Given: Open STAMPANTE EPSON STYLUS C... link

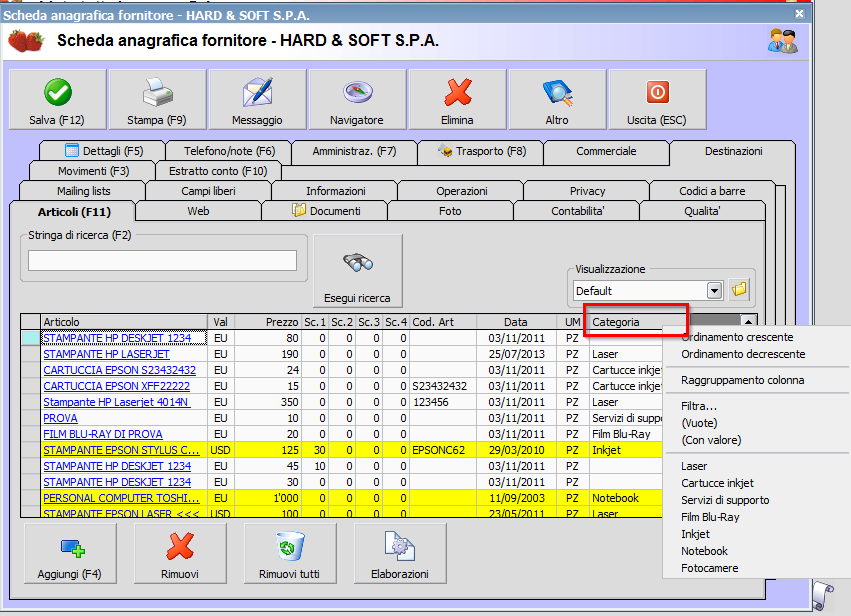Looking at the screenshot, I should pyautogui.click(x=121, y=450).
